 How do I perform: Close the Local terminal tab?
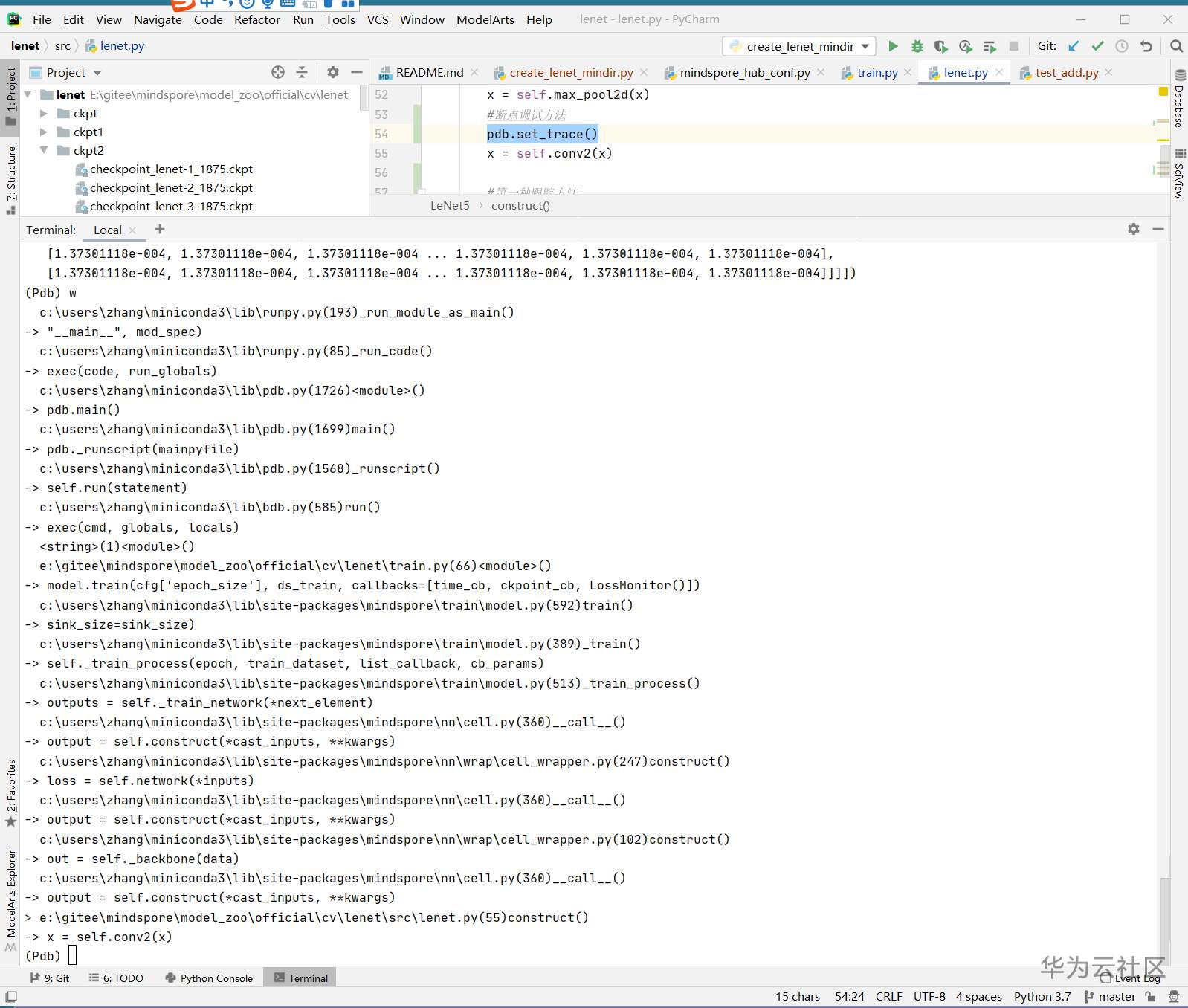point(132,230)
